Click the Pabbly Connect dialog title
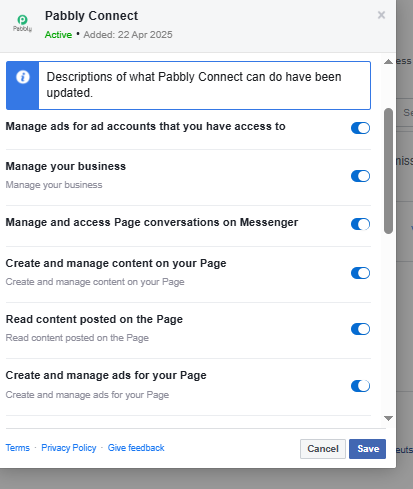Screen dimensions: 413x489 click(91, 16)
